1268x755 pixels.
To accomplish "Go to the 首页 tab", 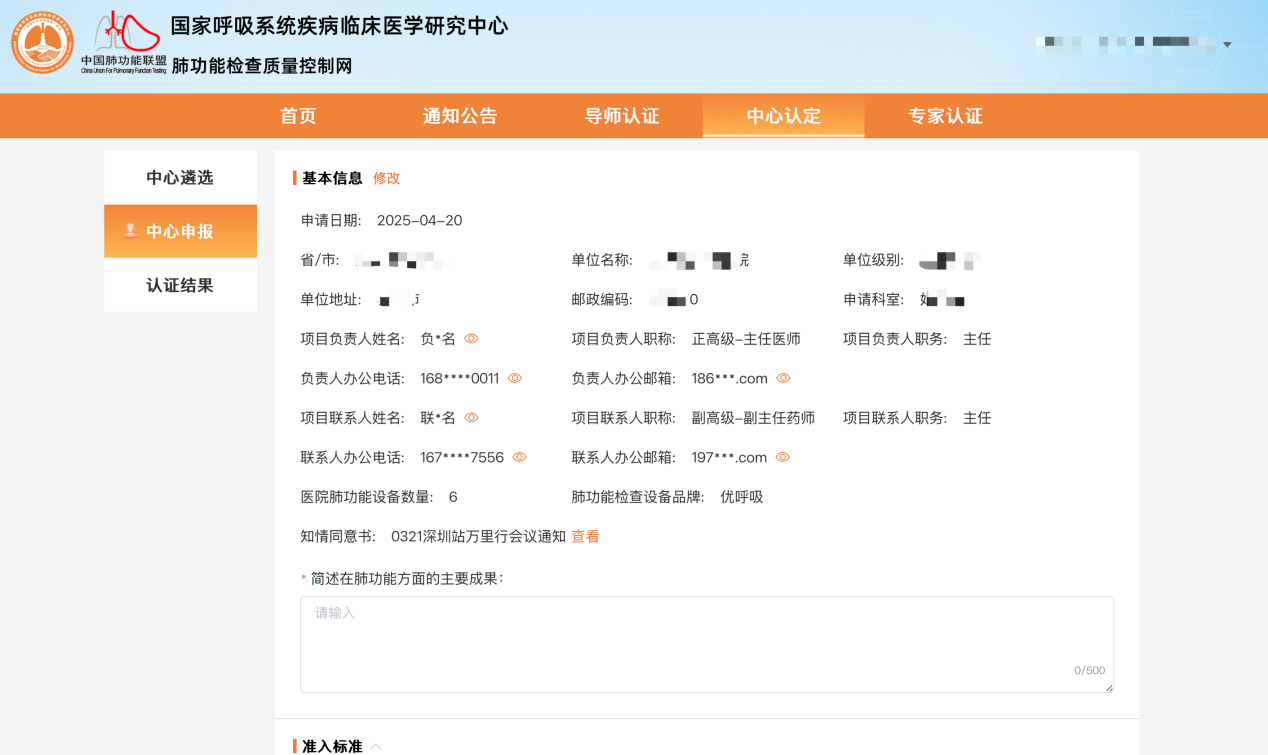I will tap(298, 116).
